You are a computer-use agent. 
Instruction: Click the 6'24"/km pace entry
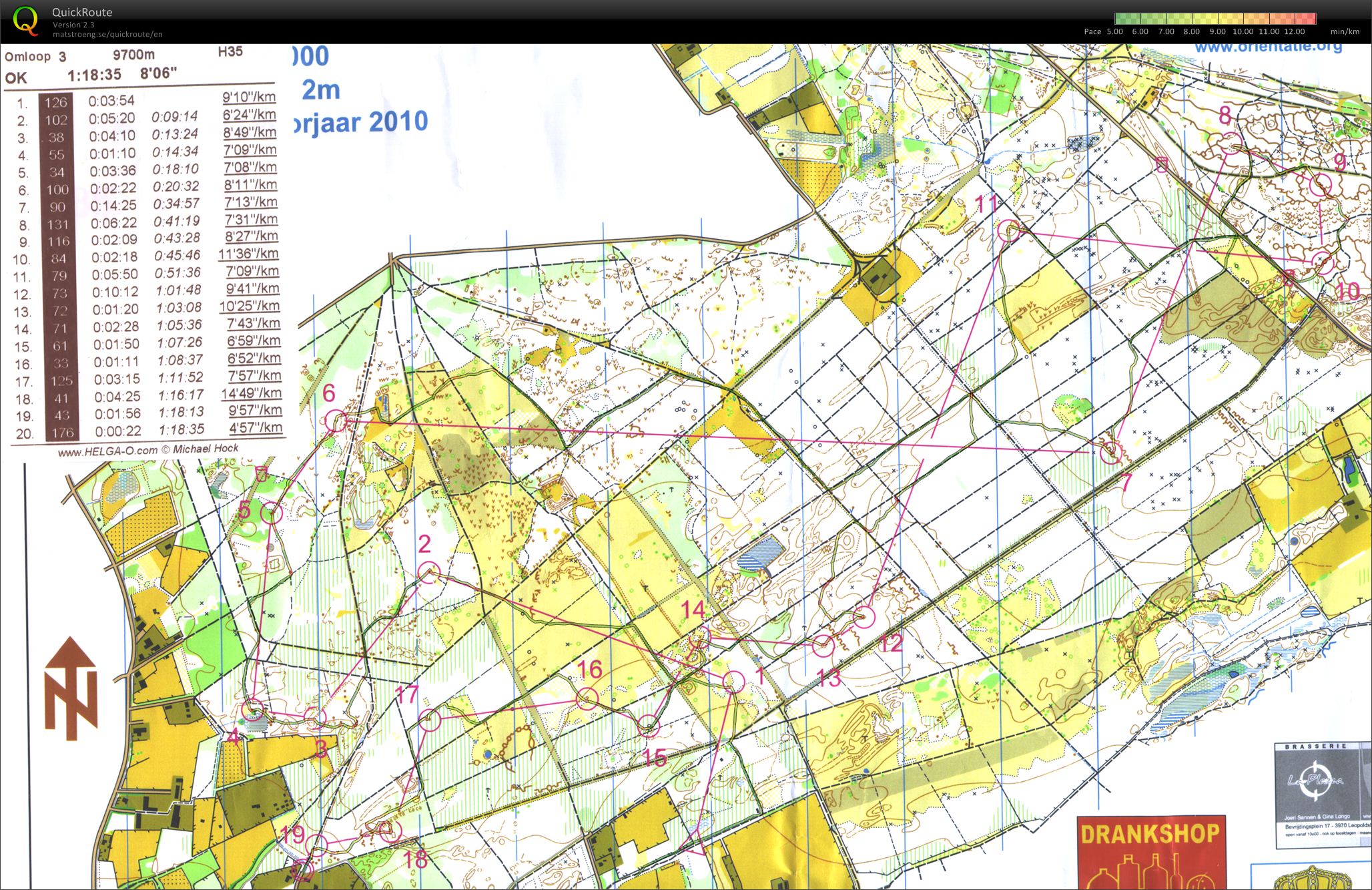pyautogui.click(x=250, y=115)
